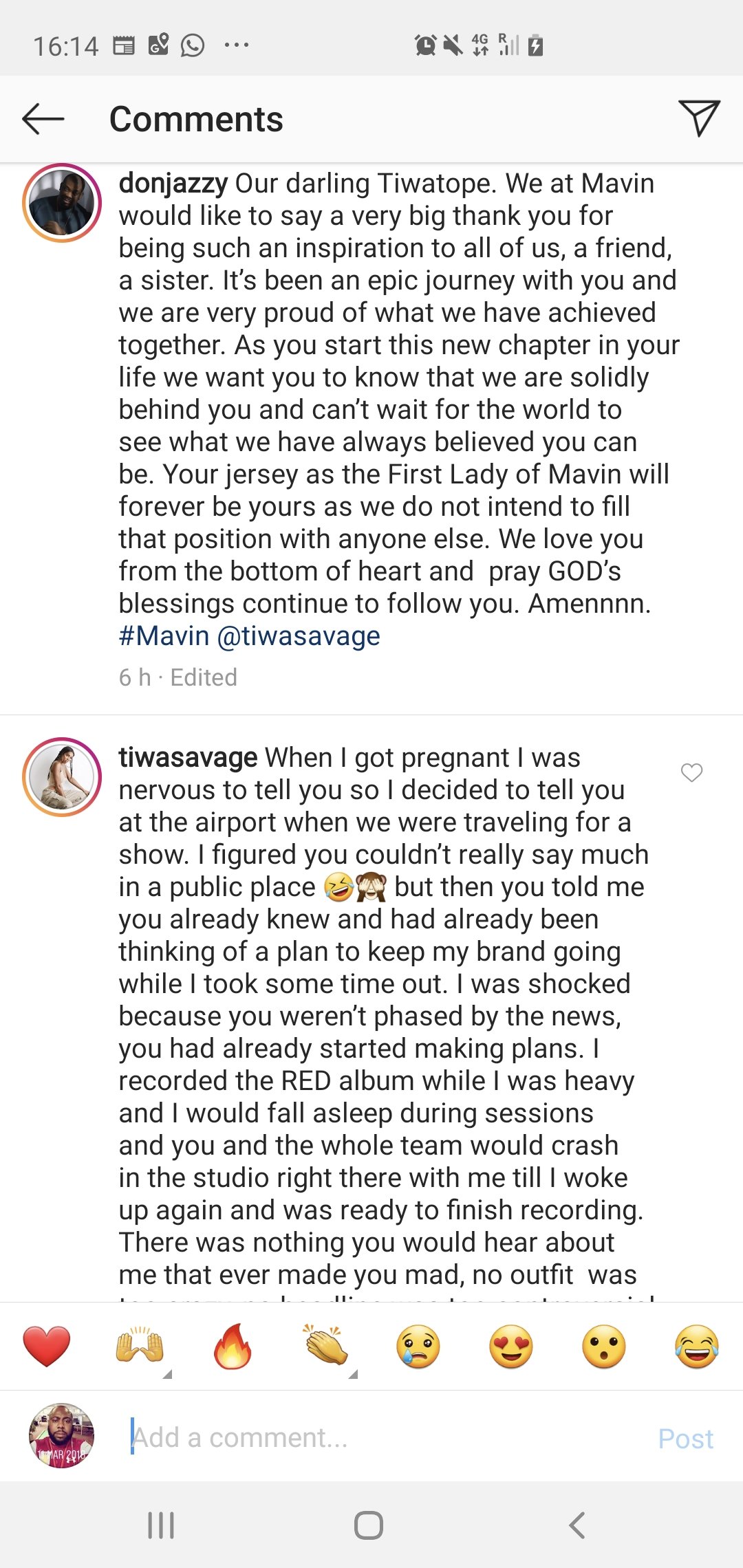743x1568 pixels.
Task: Expand skin tone options for raised hands
Action: coord(167,1374)
